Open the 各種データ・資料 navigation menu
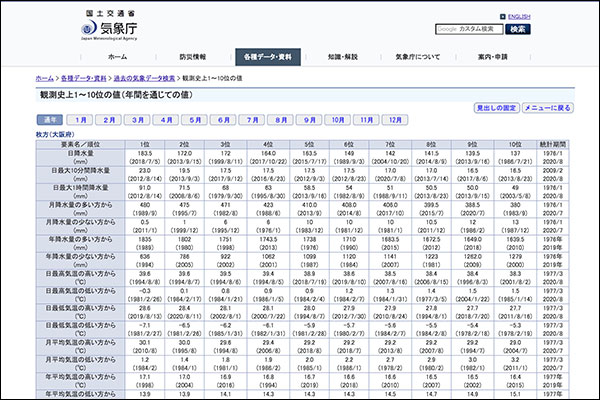Screen dimensions: 600x400 coord(268,57)
